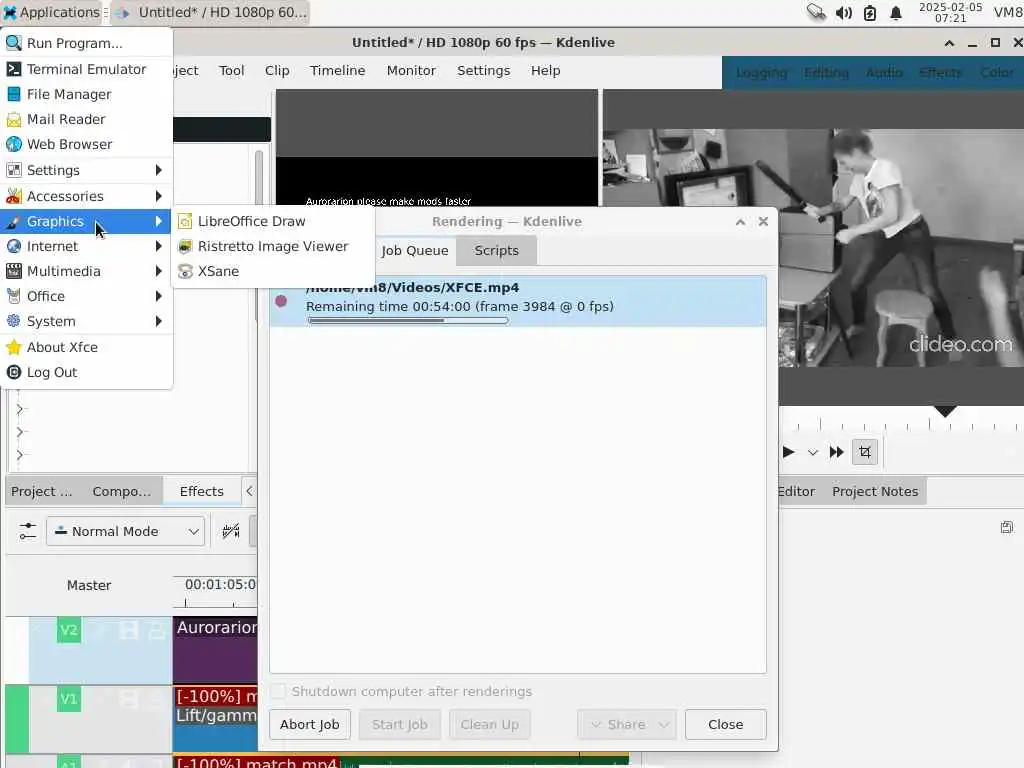Click the Abort Job button
The image size is (1024, 768).
coord(310,724)
